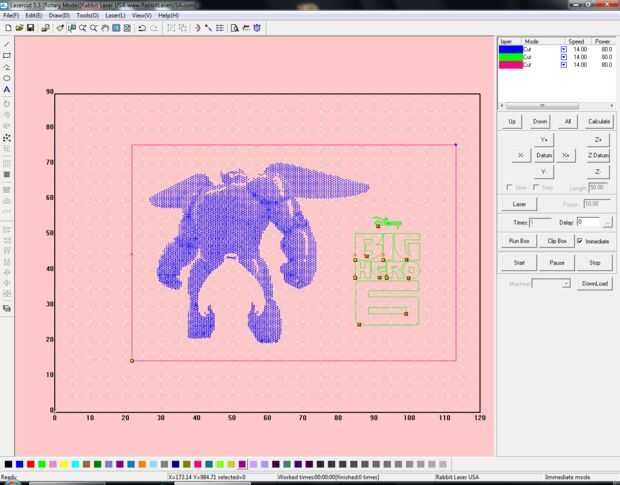
Task: Select the Line draw tool
Action: tap(7, 44)
